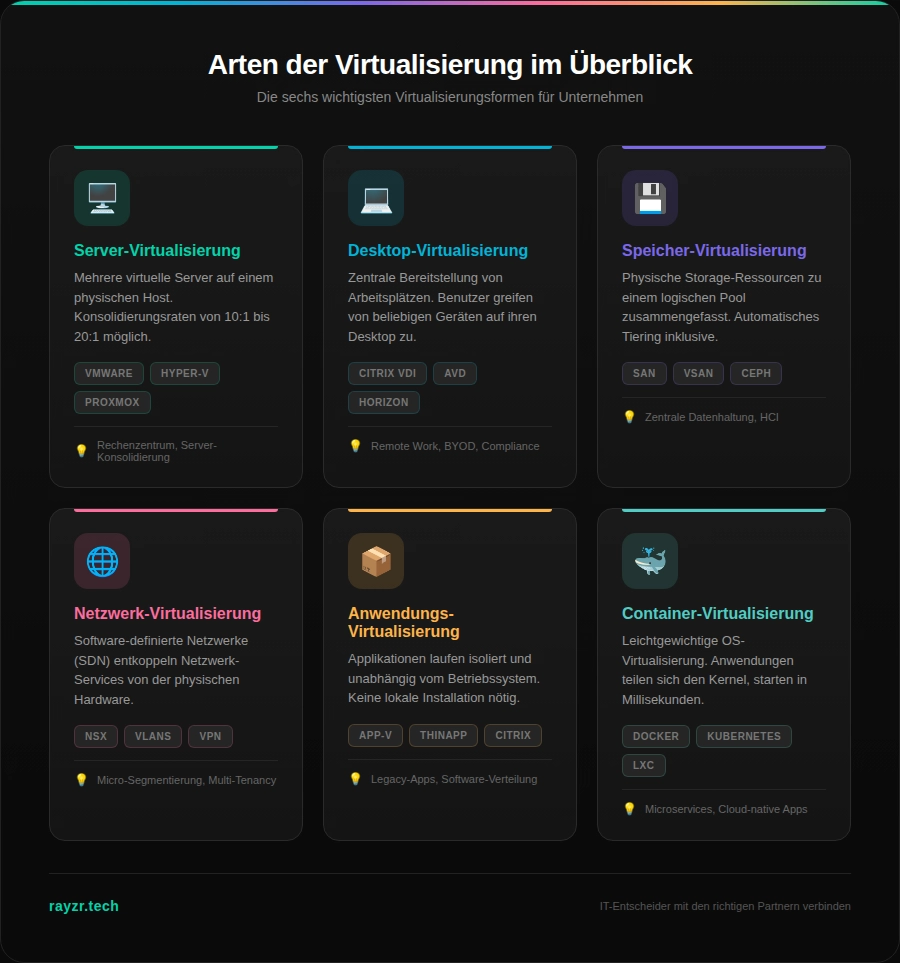Click the DOCKER tag
The height and width of the screenshot is (963, 900).
pos(656,736)
